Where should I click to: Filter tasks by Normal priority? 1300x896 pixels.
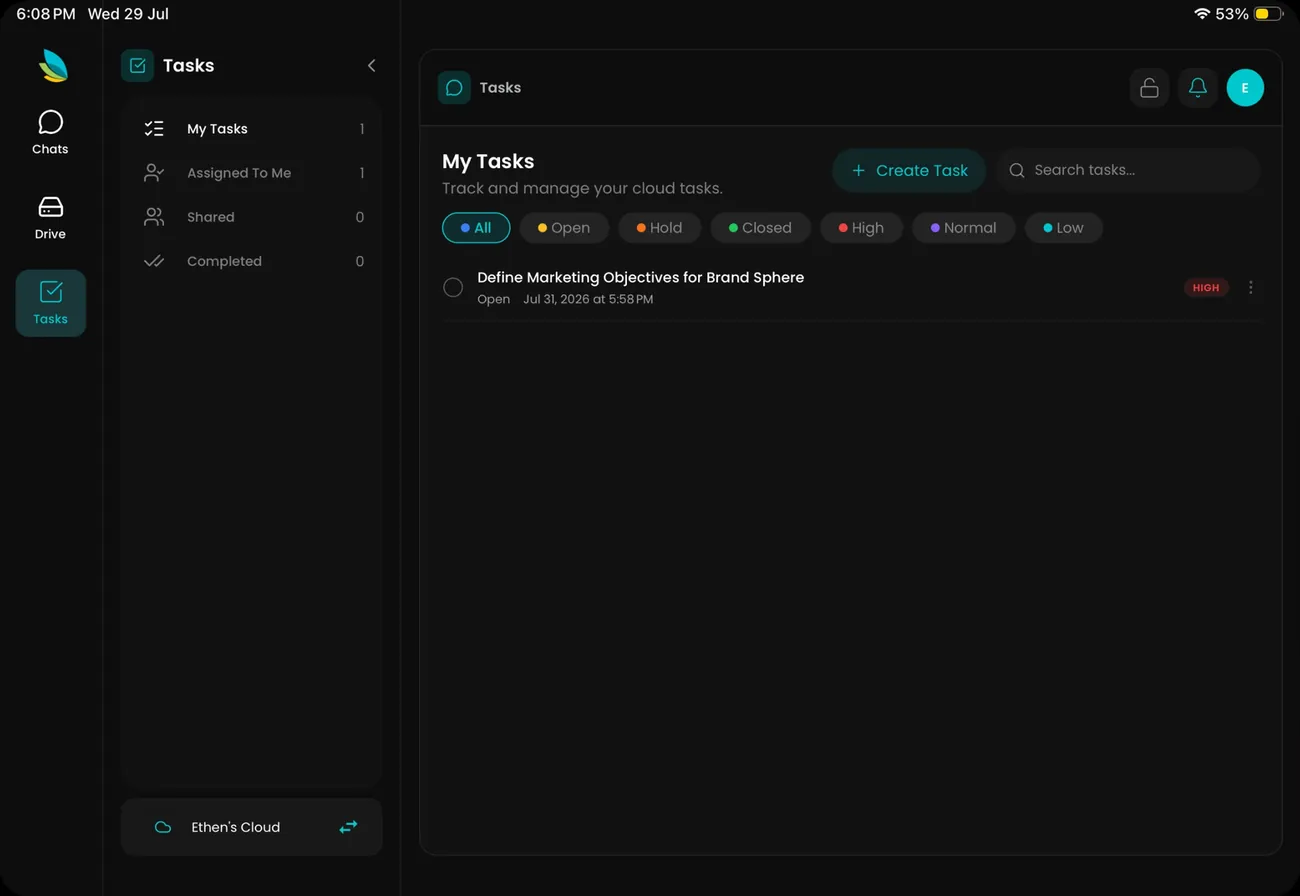pos(963,228)
